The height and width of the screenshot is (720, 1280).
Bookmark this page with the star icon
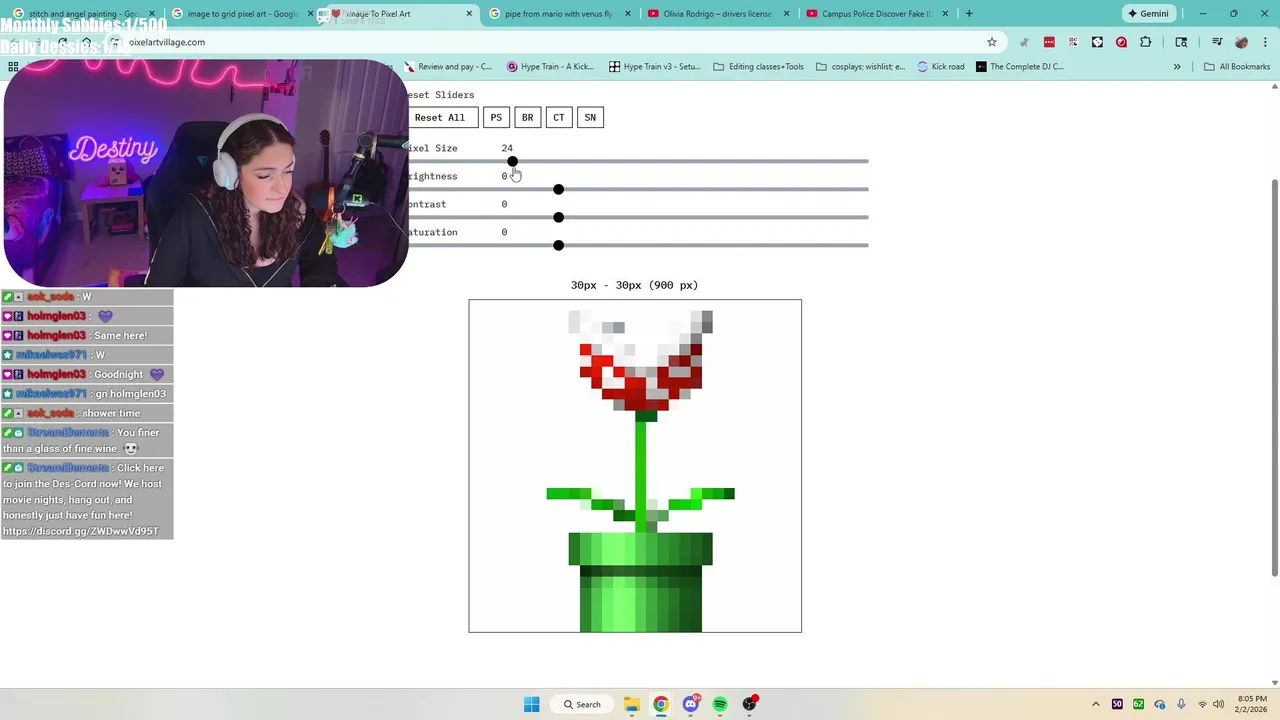pos(992,42)
